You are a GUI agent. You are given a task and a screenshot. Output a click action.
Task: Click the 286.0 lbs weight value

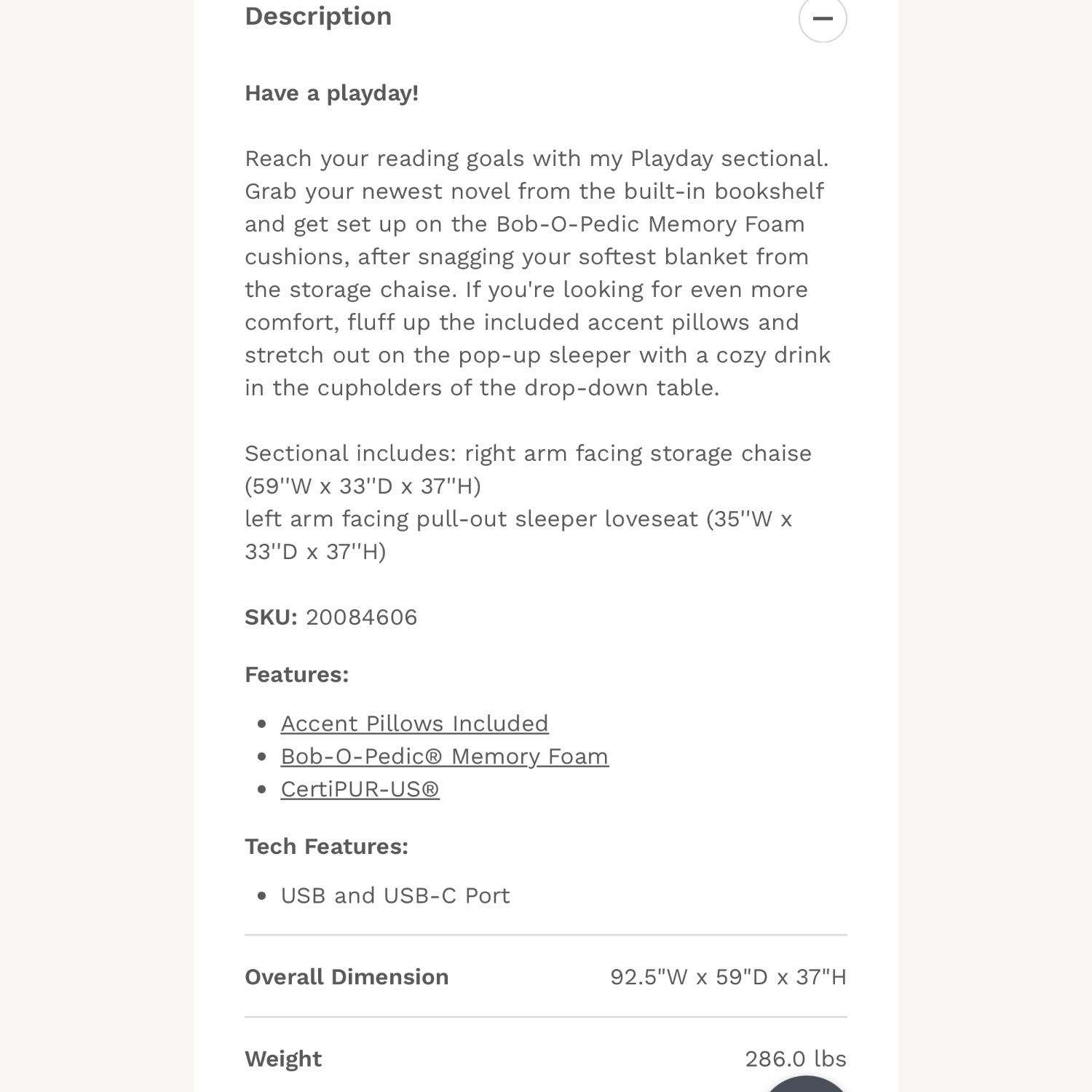coord(795,1059)
